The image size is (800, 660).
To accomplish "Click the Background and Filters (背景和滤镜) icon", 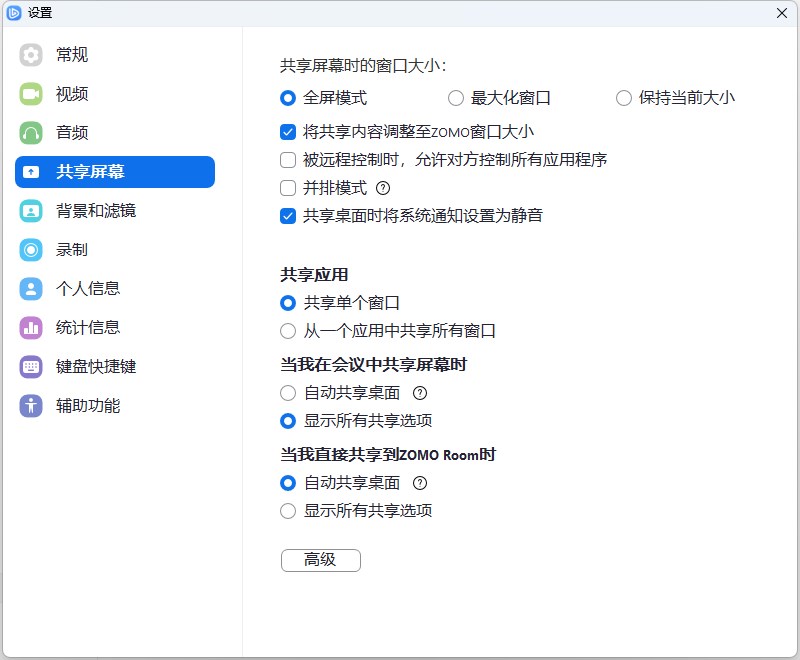I will 31,211.
